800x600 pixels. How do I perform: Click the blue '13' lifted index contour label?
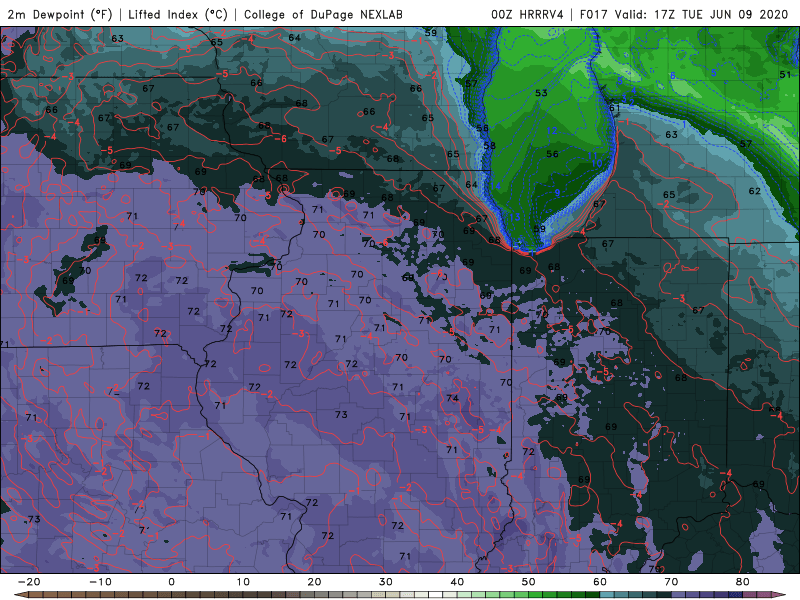(x=515, y=217)
